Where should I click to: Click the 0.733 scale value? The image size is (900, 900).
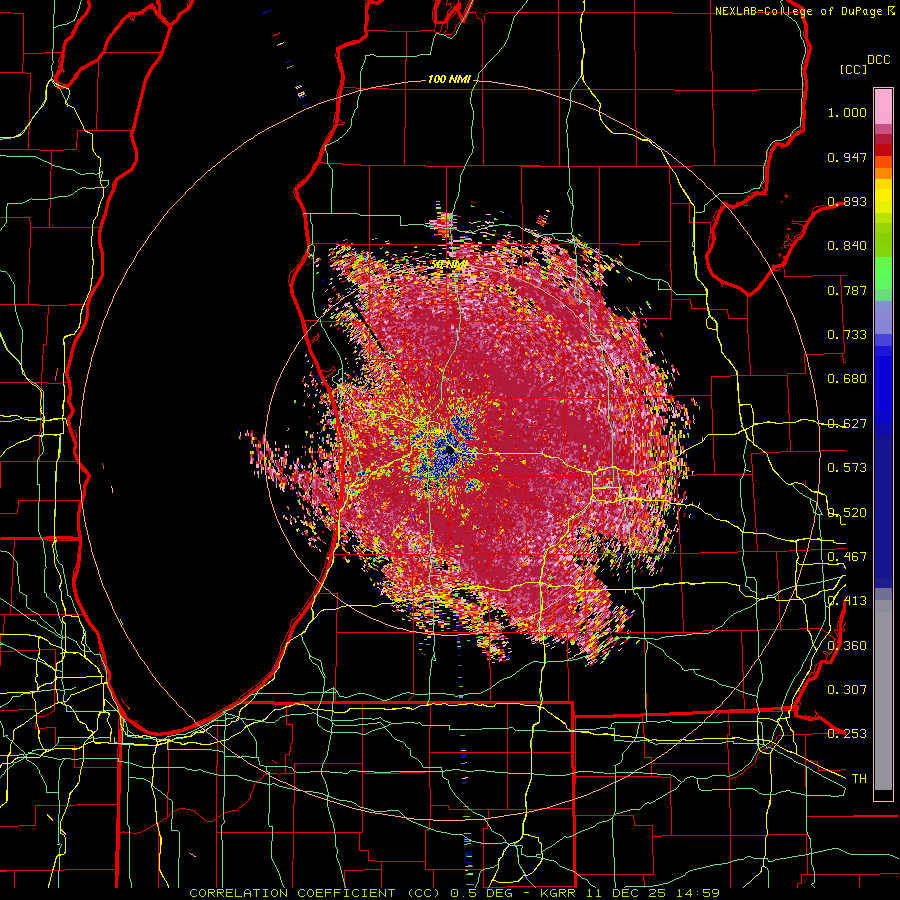[847, 335]
